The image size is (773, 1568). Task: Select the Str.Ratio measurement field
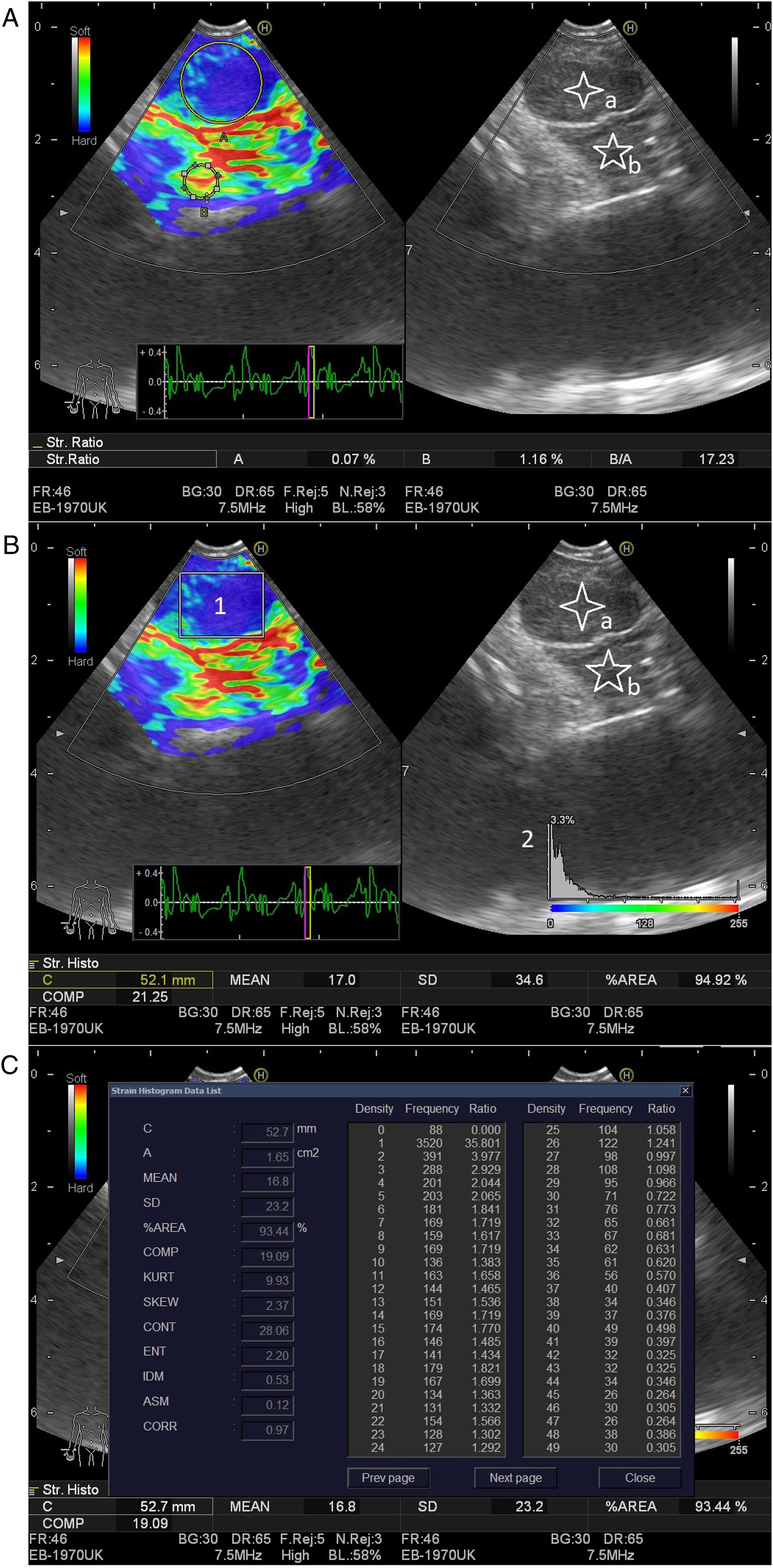pyautogui.click(x=122, y=459)
